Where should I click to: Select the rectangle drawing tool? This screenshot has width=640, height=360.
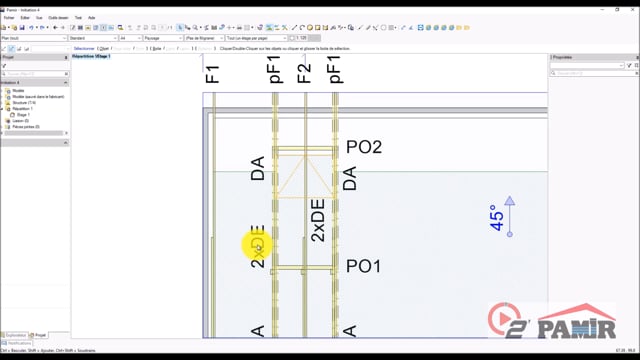[318, 28]
